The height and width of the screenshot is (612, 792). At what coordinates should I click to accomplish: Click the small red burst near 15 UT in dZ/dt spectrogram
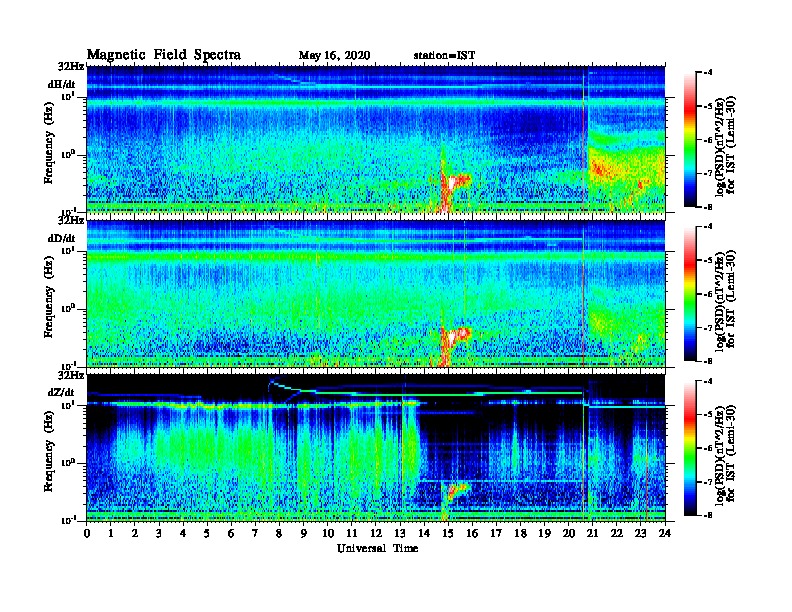(x=458, y=490)
